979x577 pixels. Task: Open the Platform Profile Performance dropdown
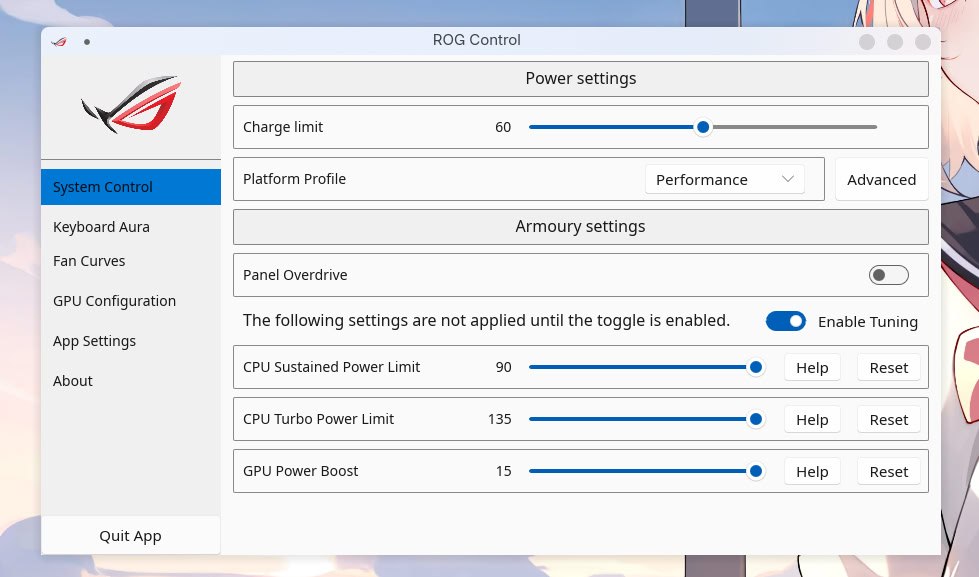pos(724,179)
